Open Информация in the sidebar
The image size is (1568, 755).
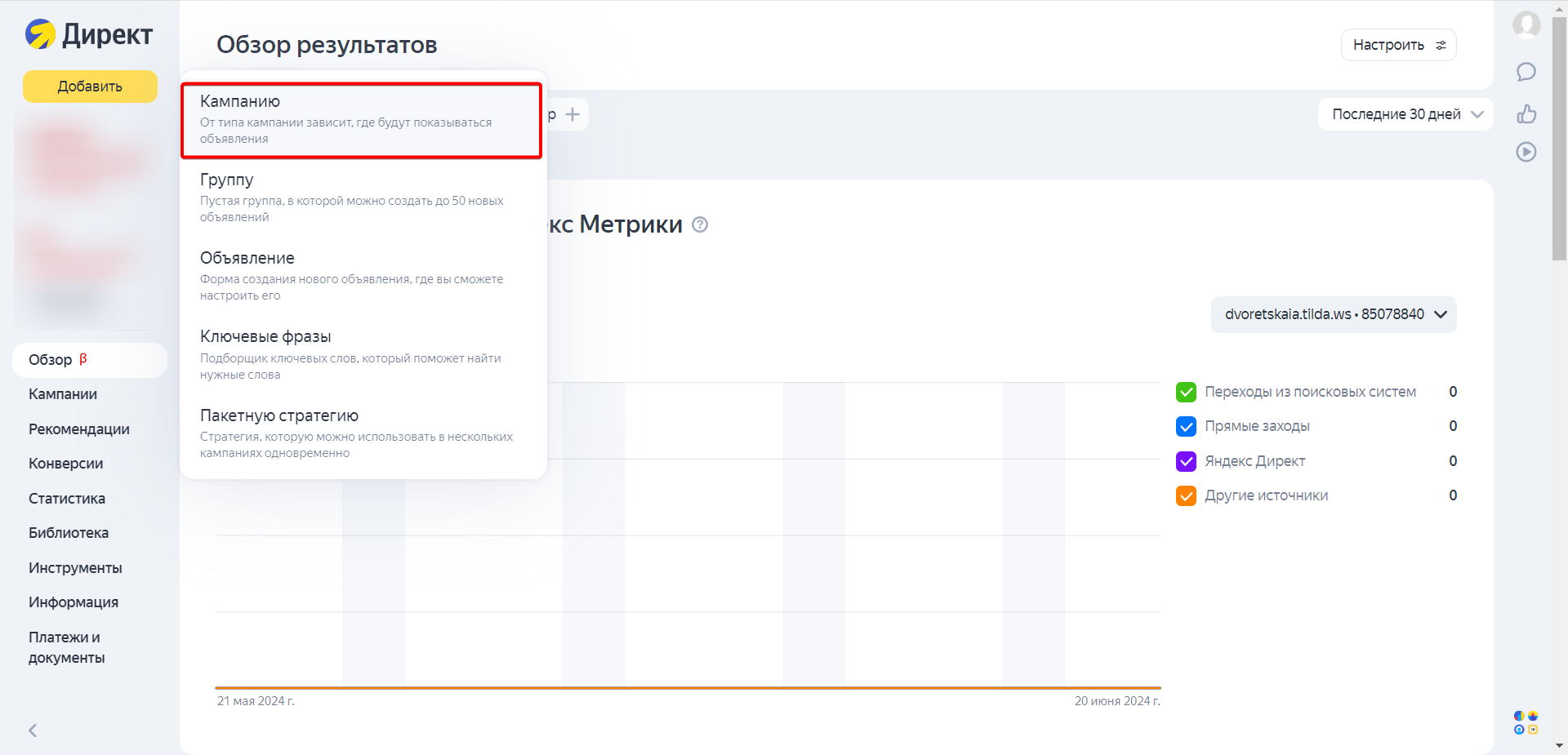73,602
